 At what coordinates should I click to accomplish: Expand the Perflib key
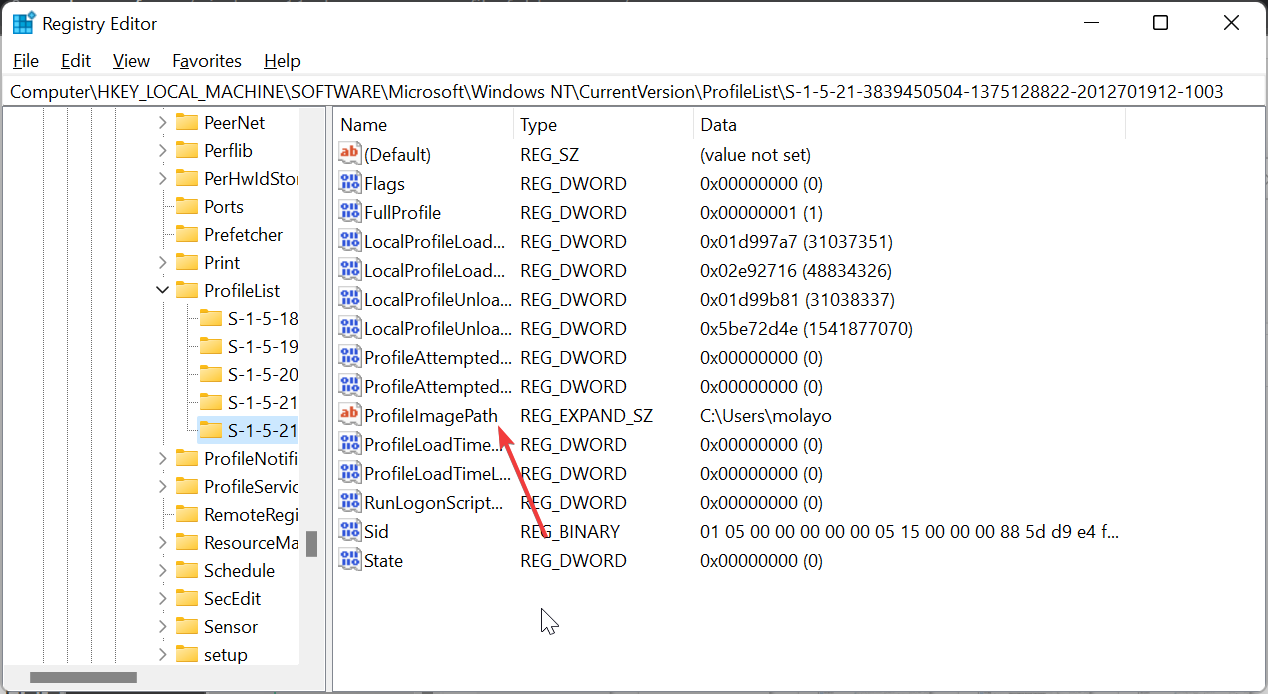(162, 150)
